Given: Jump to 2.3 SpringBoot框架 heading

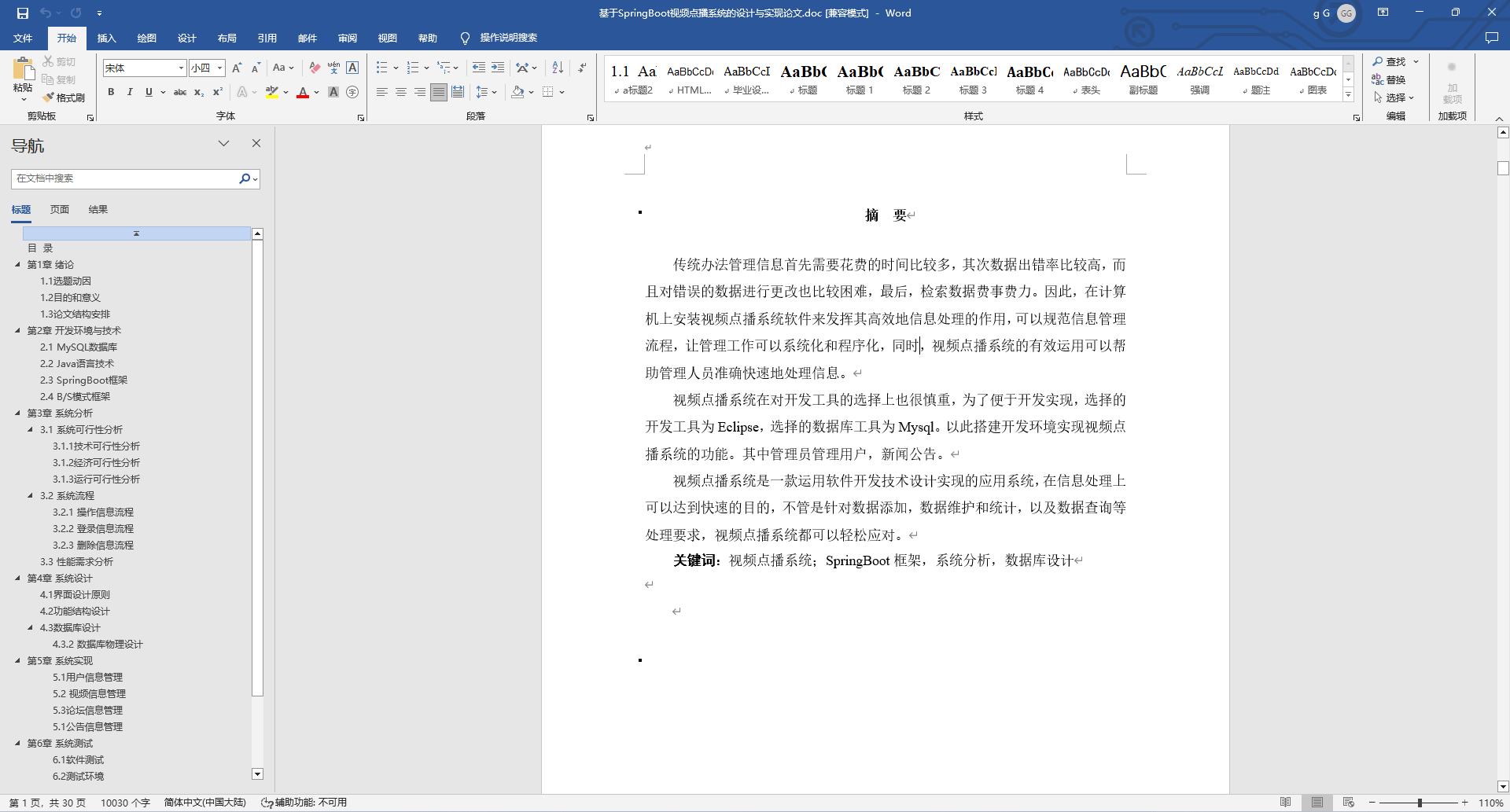Looking at the screenshot, I should (83, 380).
